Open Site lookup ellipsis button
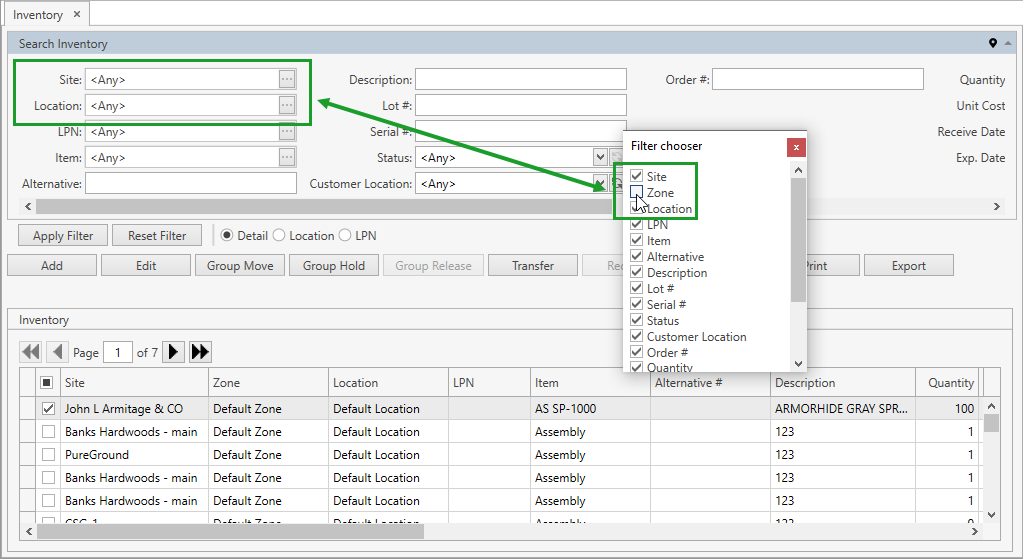The height and width of the screenshot is (559, 1023). [x=287, y=79]
